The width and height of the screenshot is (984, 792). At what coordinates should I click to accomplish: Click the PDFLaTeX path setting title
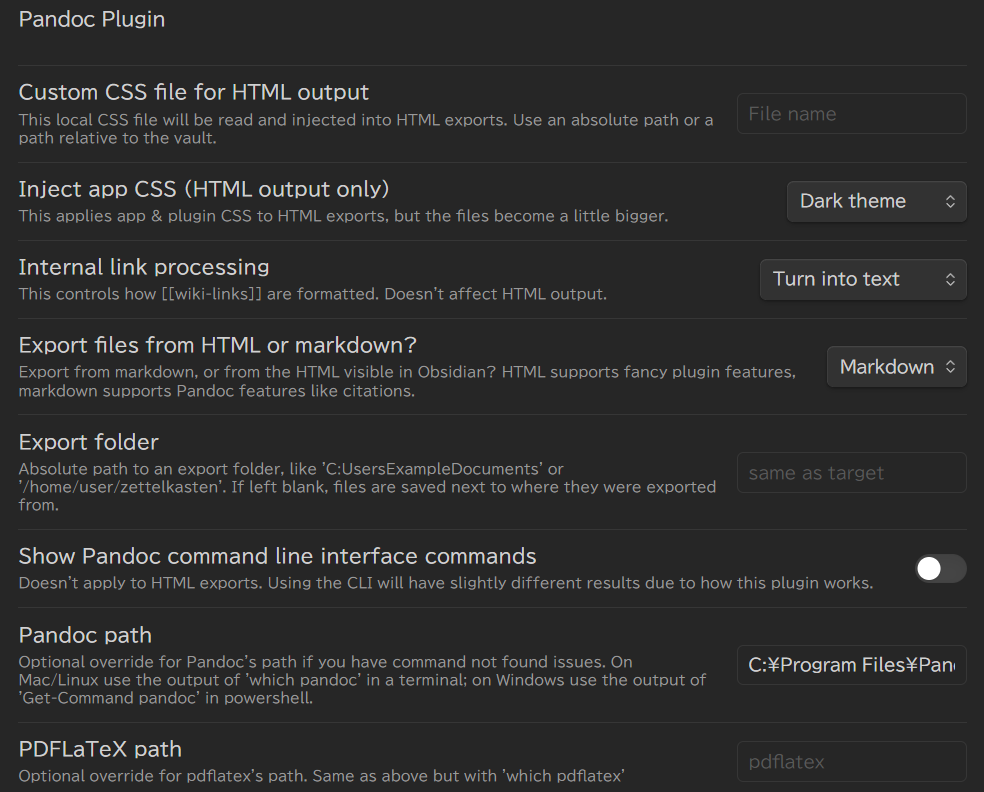click(100, 749)
